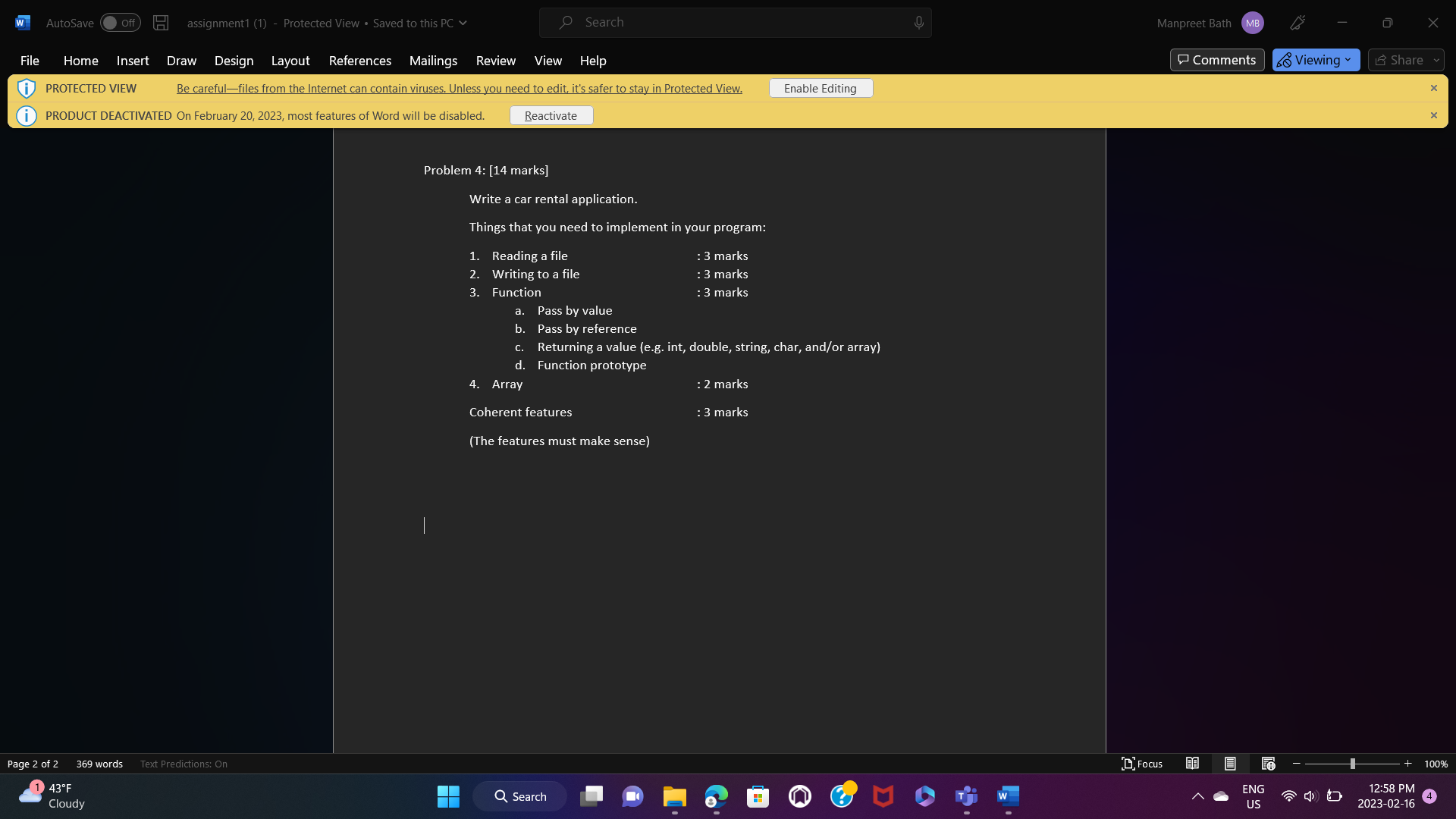Open Focus mode from status bar
1456x819 pixels.
tap(1142, 764)
